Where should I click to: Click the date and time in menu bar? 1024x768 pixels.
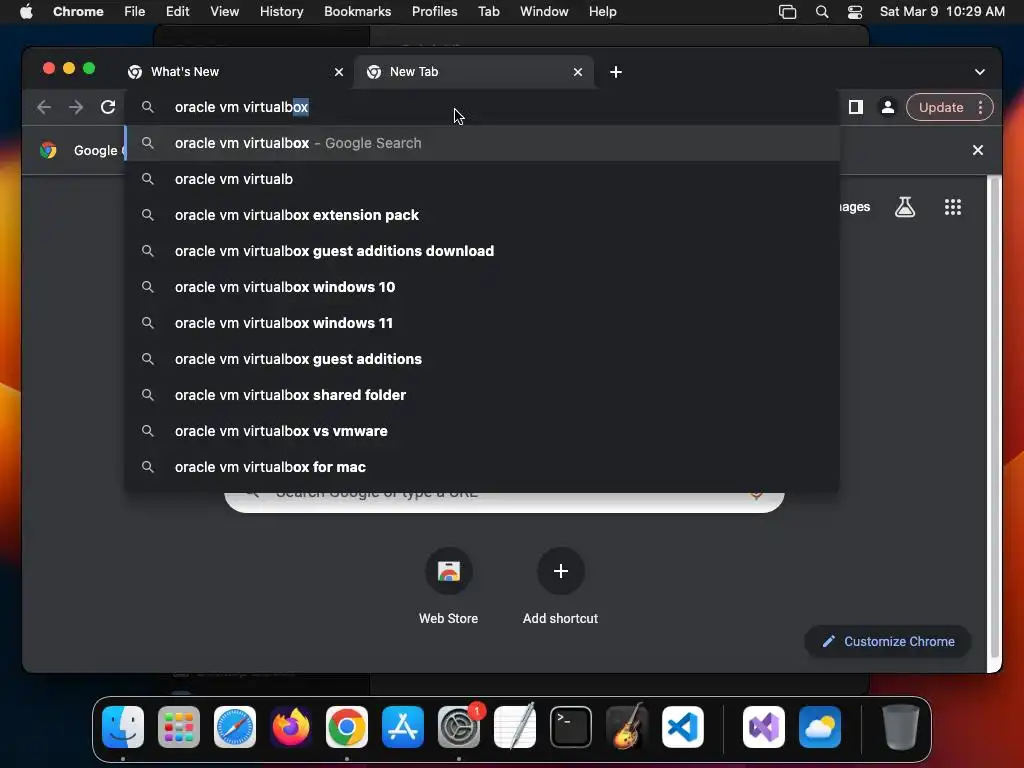coord(942,12)
